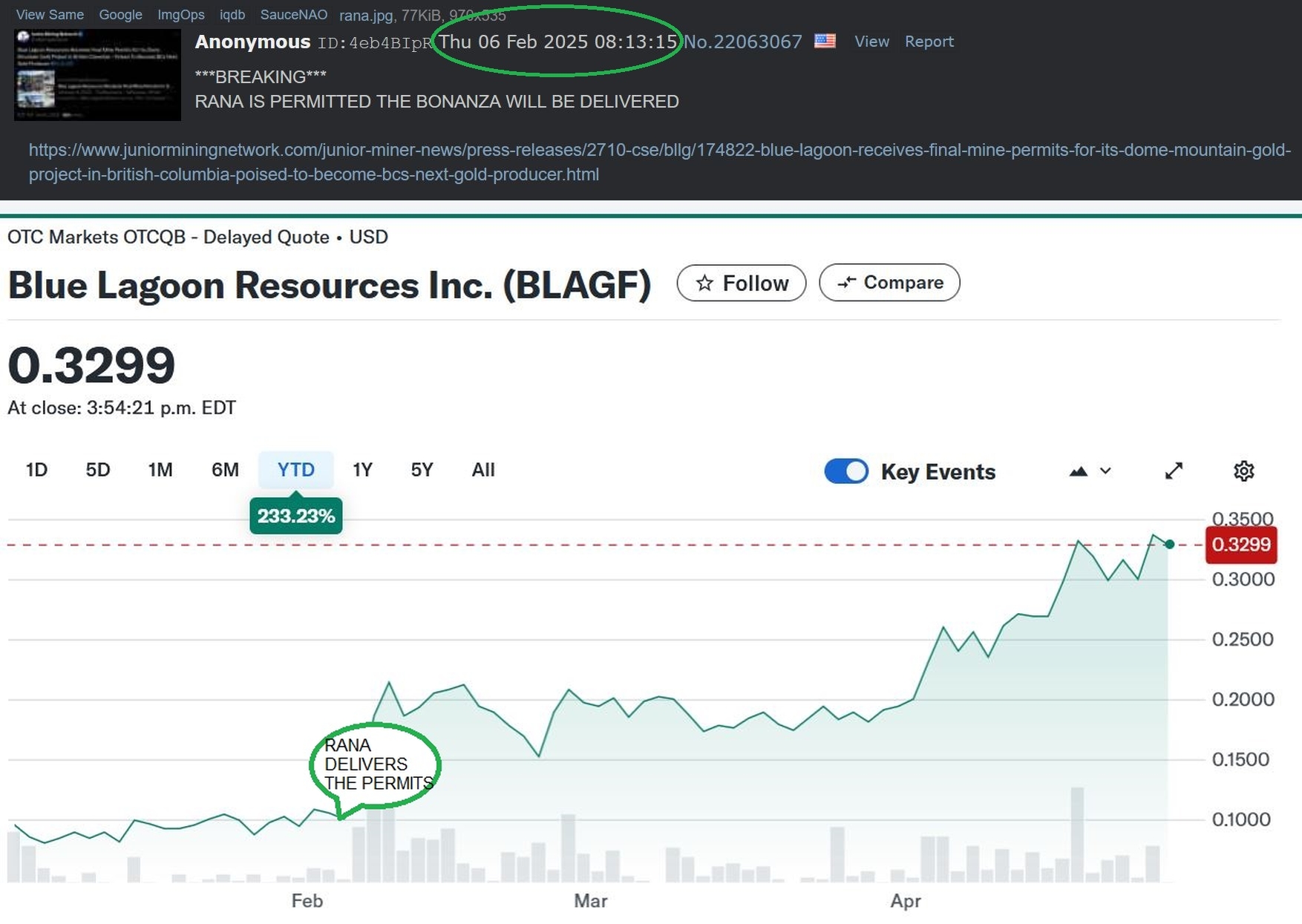1302x924 pixels.
Task: Report the Anonymous post
Action: 929,42
